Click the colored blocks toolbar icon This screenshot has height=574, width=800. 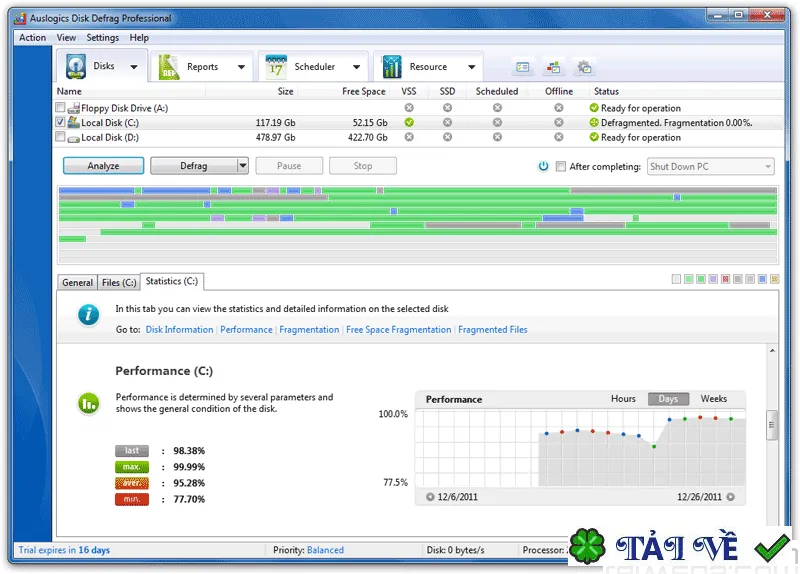point(554,67)
